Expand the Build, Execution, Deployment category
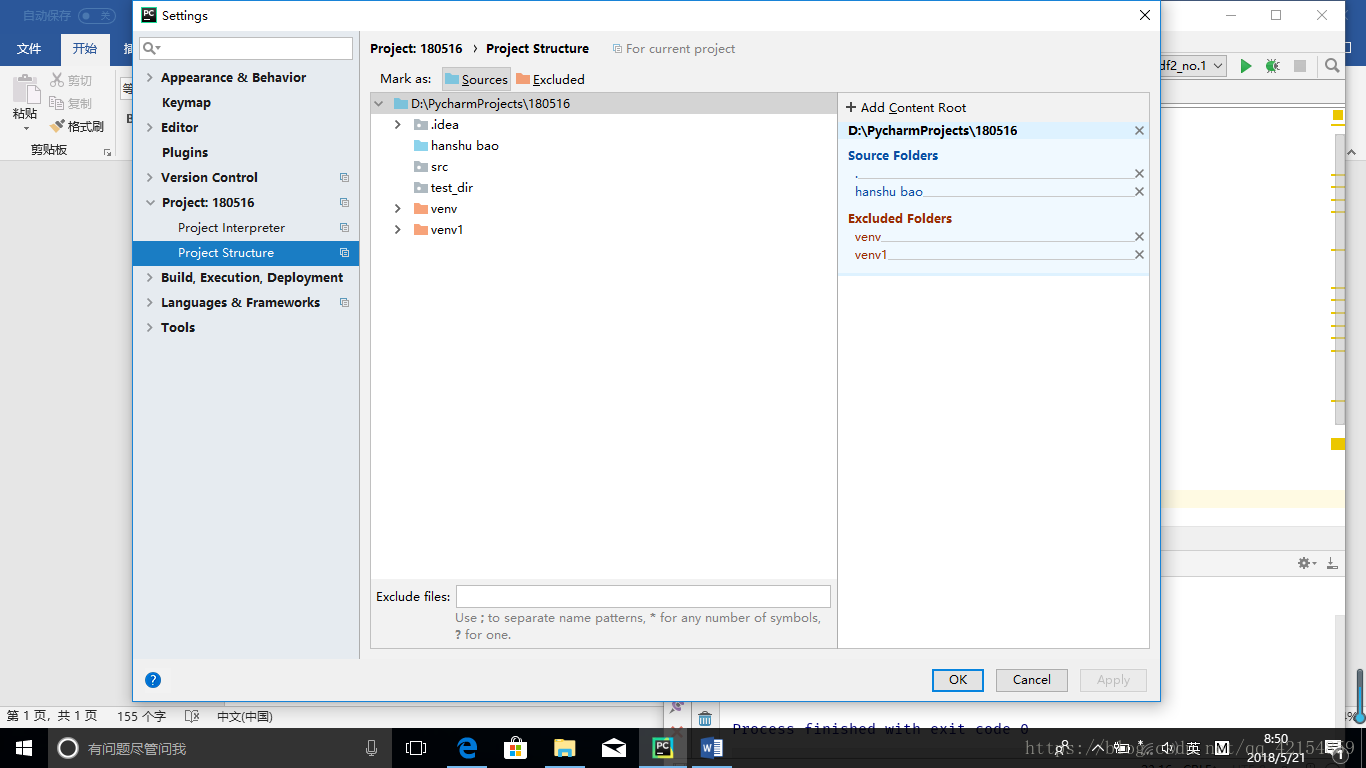The height and width of the screenshot is (768, 1366). click(x=150, y=278)
